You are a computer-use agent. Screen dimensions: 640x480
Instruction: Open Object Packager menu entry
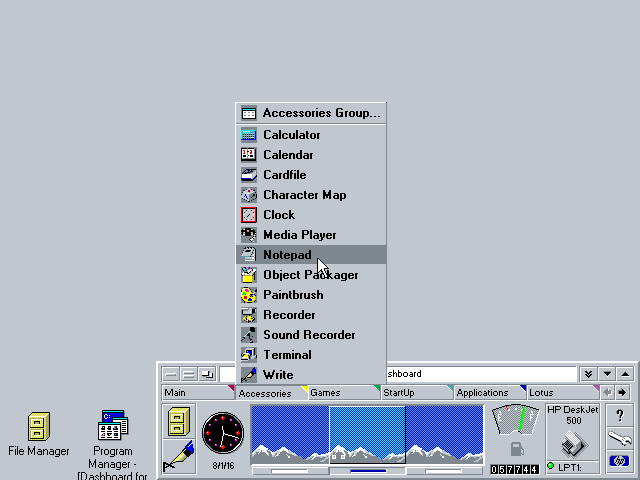pyautogui.click(x=311, y=275)
